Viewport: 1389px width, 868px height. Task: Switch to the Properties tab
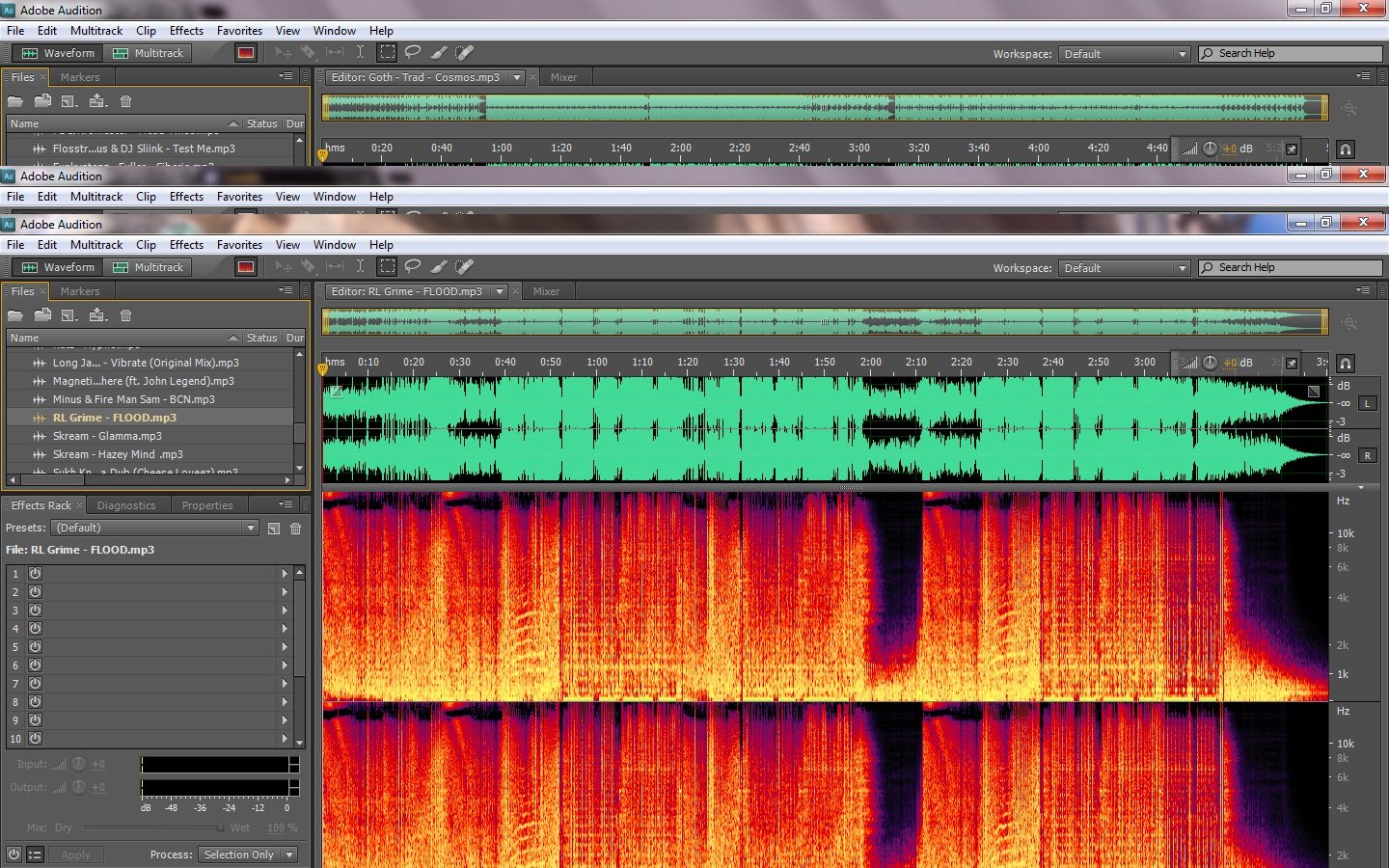(x=207, y=505)
